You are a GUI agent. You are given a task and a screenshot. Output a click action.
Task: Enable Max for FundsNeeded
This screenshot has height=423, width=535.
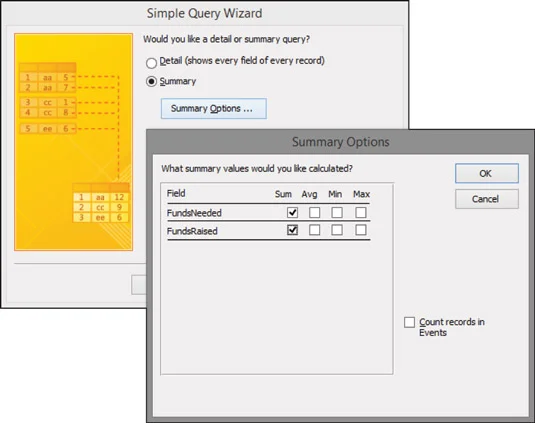(361, 213)
